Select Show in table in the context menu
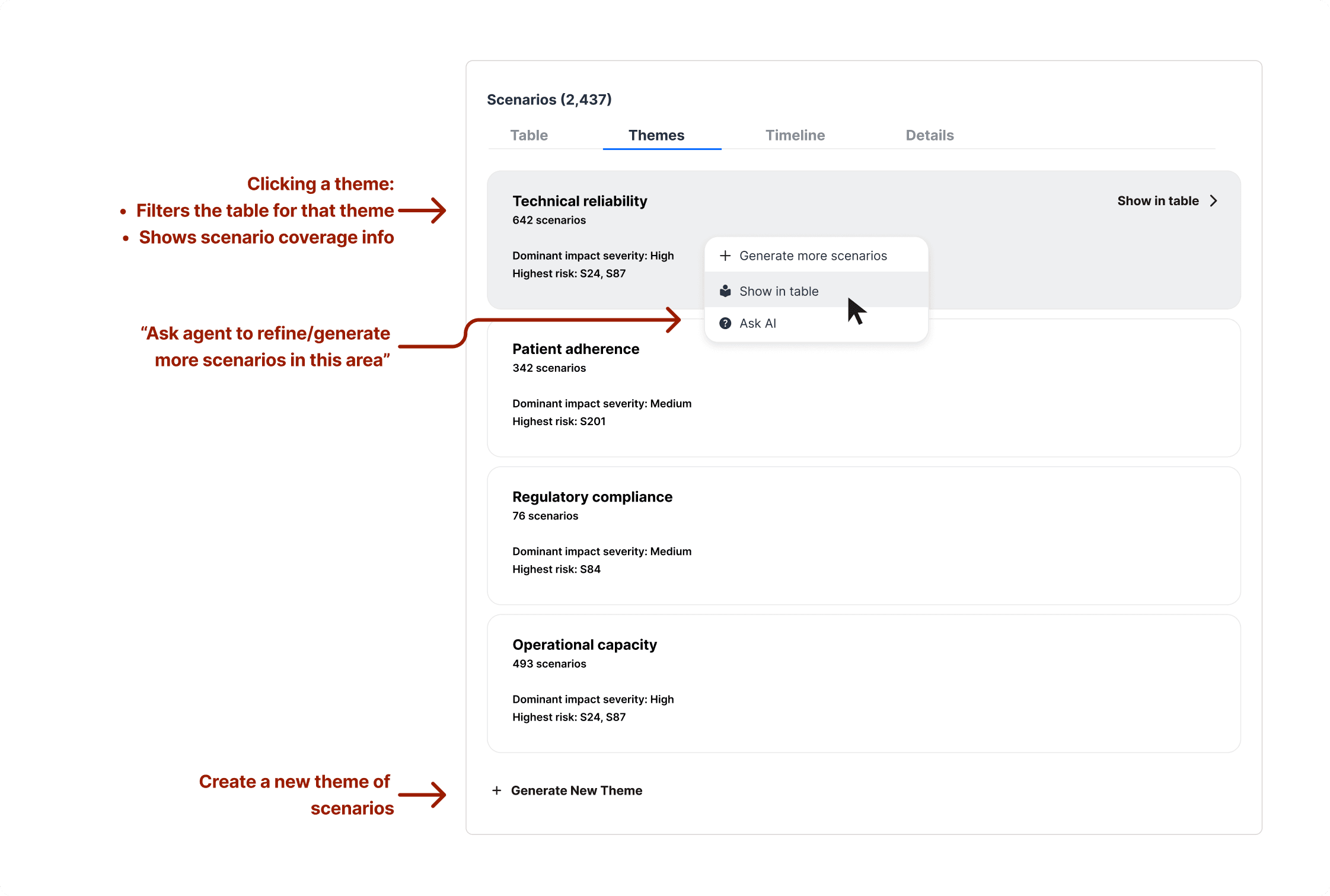The image size is (1330, 896). [x=779, y=291]
